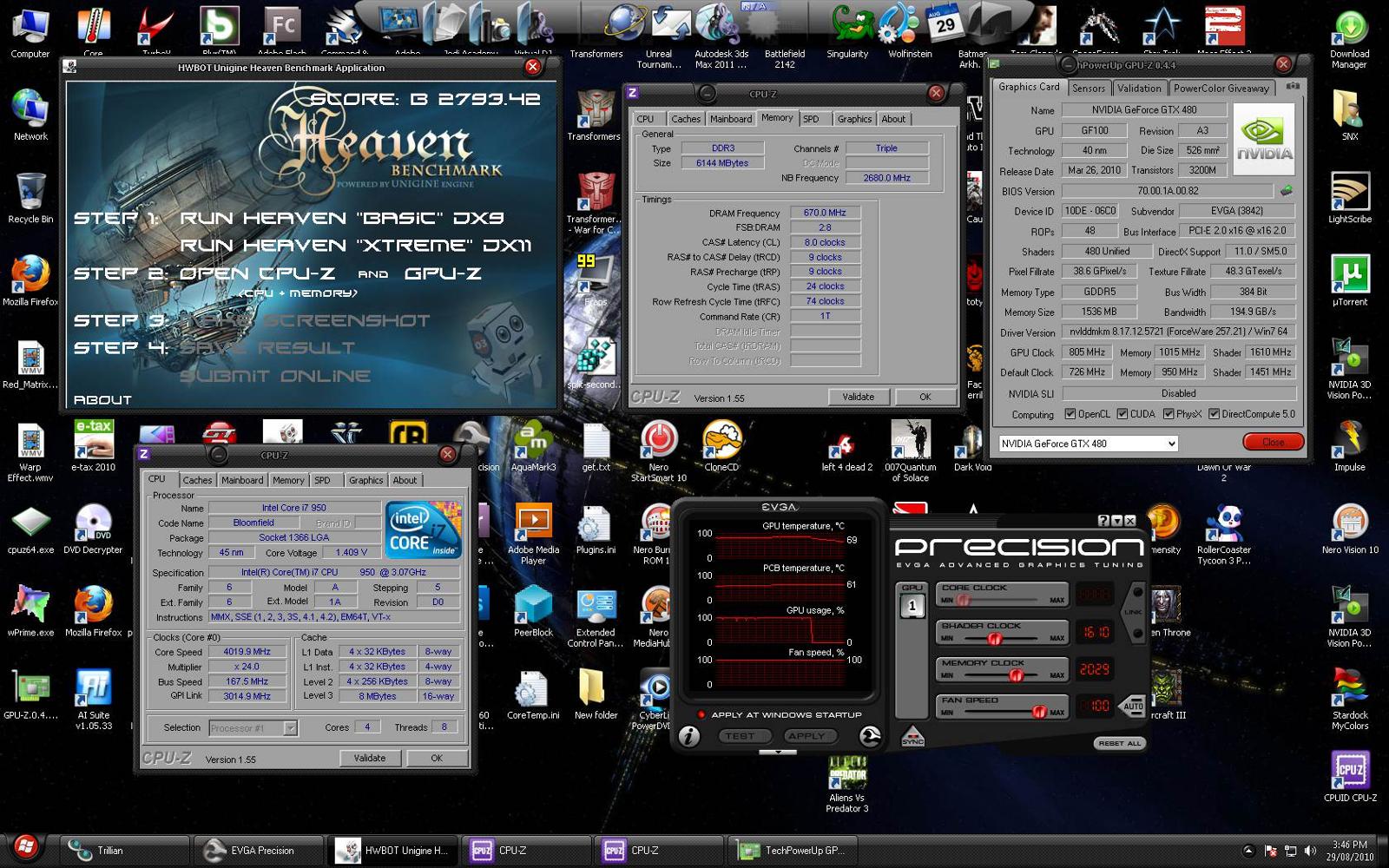Click RESET ALL in EVGA Precision
1389x868 pixels.
point(1120,743)
